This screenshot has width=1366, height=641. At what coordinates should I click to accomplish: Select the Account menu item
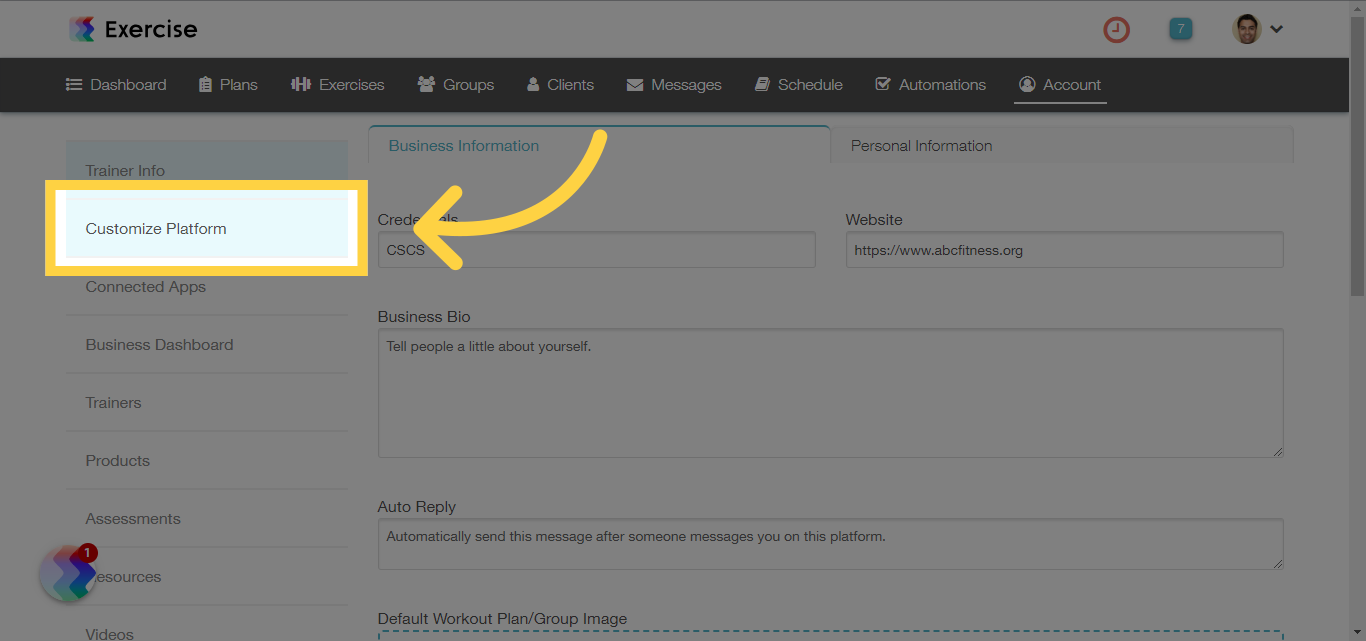[1059, 84]
